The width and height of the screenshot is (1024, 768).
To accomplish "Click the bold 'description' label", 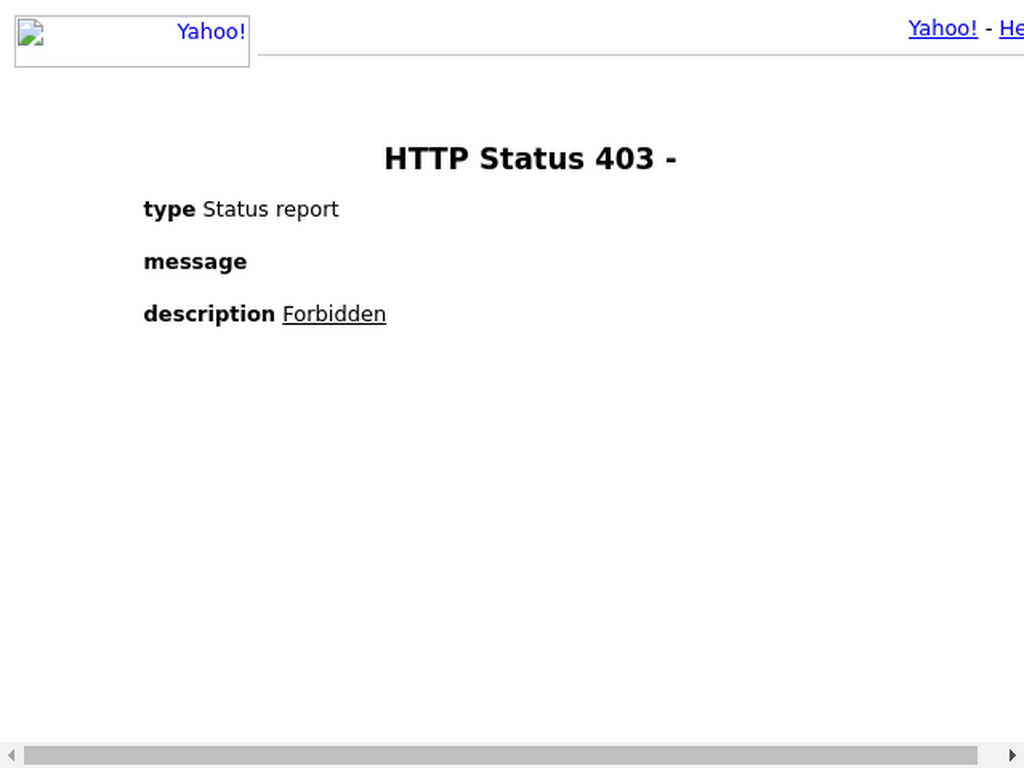I will click(x=209, y=314).
